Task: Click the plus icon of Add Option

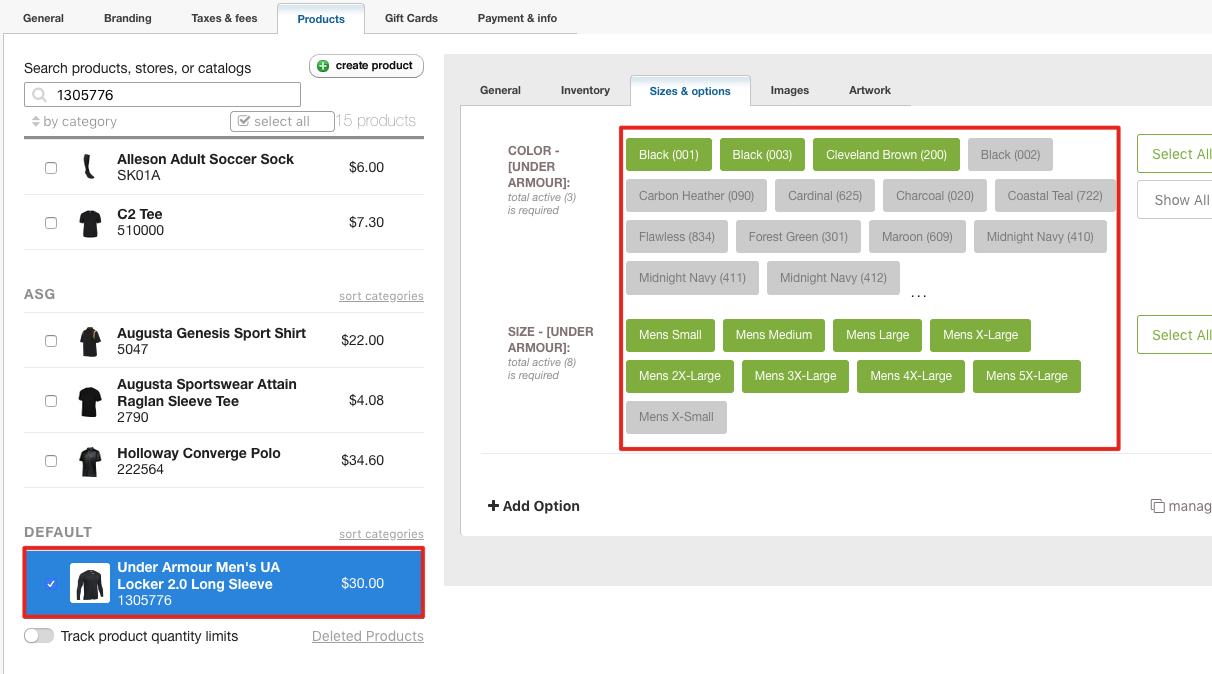Action: click(x=493, y=506)
